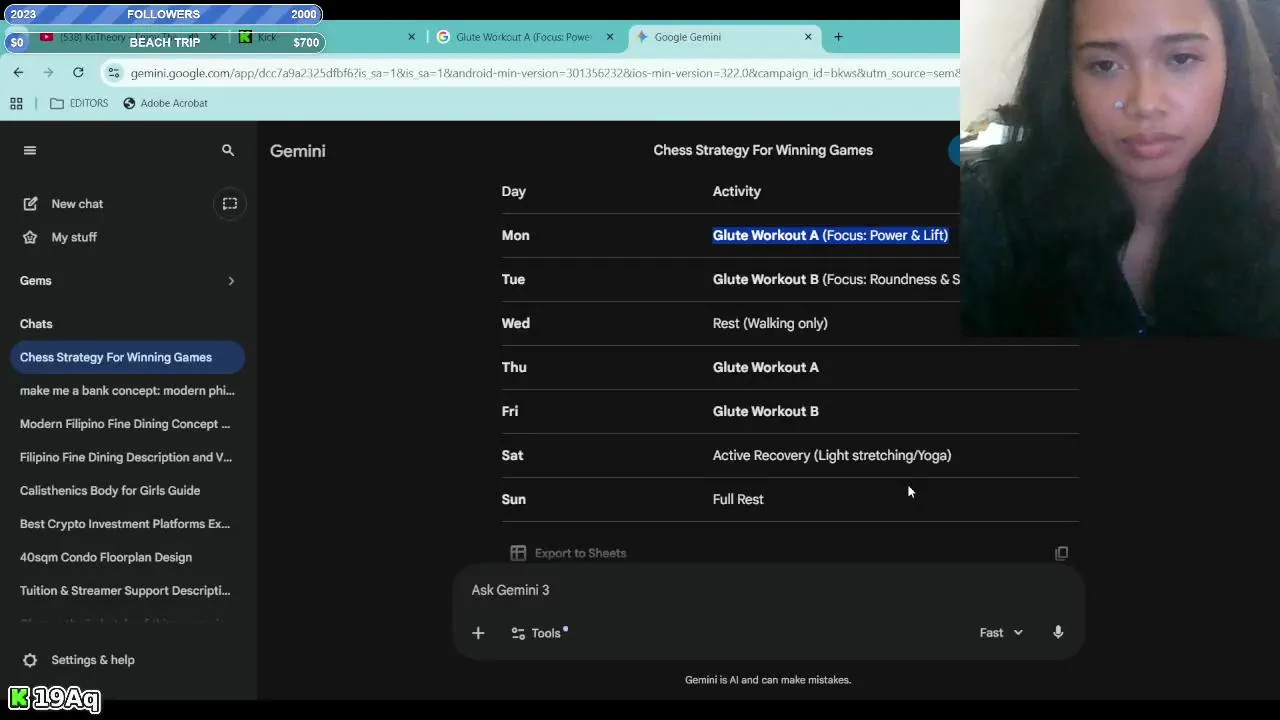
Task: Click the New chat pencil icon
Action: pos(30,204)
